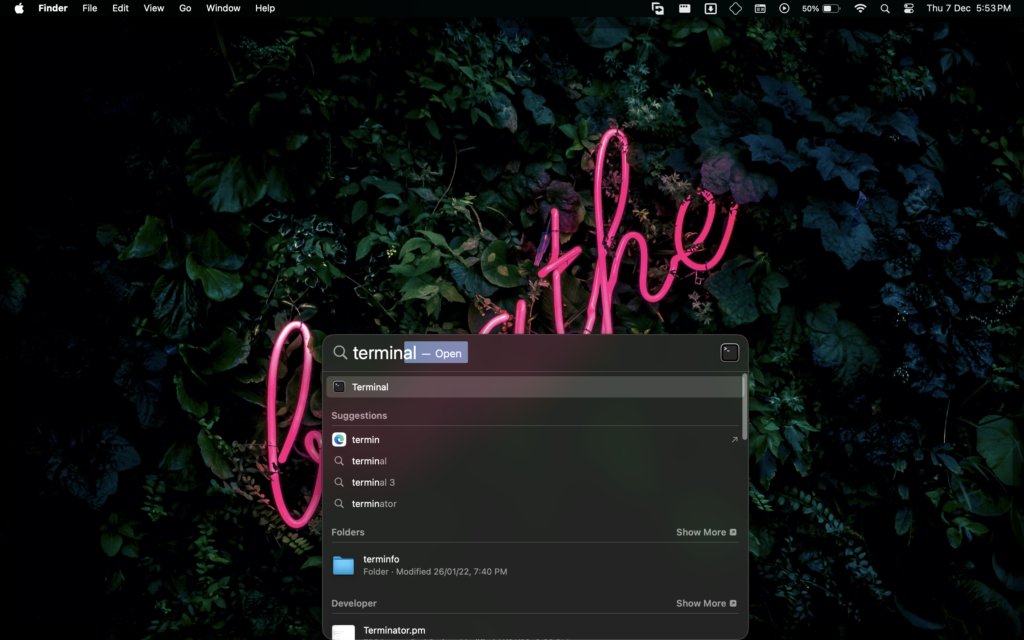This screenshot has height=640, width=1024.
Task: Open the Finder menu
Action: click(53, 8)
